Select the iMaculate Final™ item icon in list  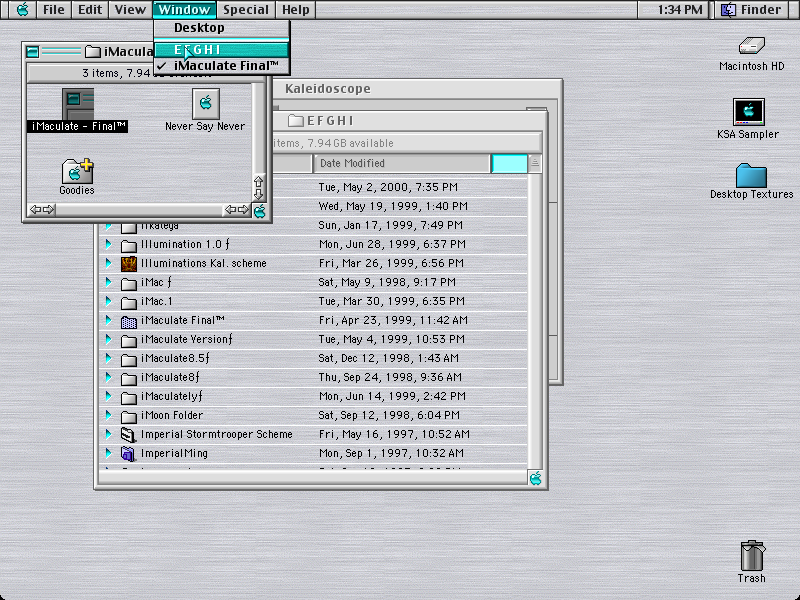tap(129, 321)
